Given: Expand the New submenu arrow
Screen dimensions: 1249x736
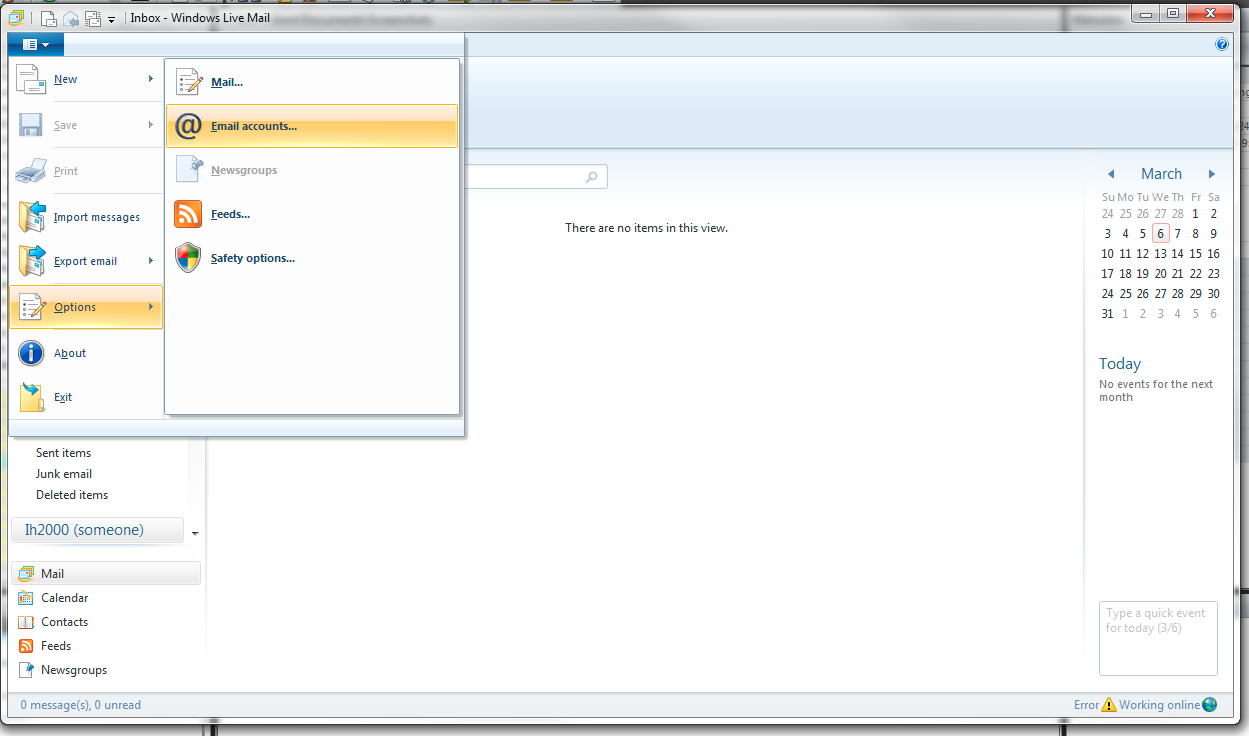Looking at the screenshot, I should [x=151, y=79].
